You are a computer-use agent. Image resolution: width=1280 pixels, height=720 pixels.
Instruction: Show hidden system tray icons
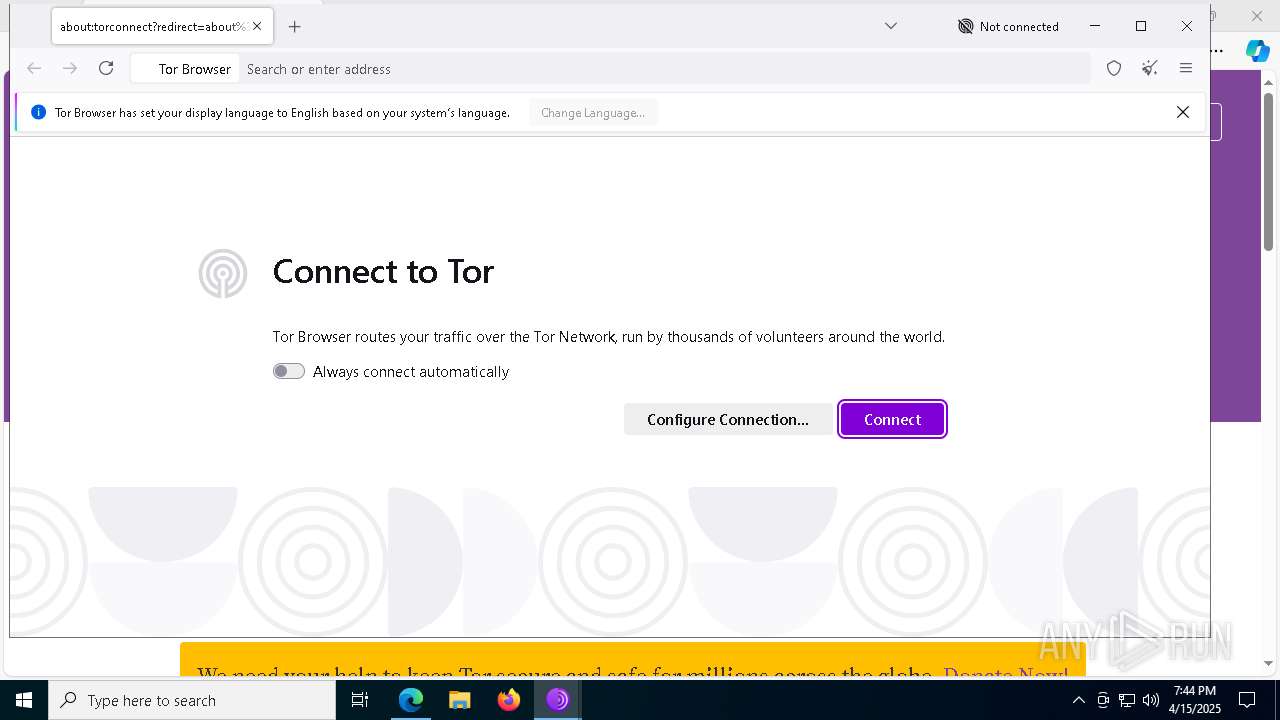tap(1078, 700)
